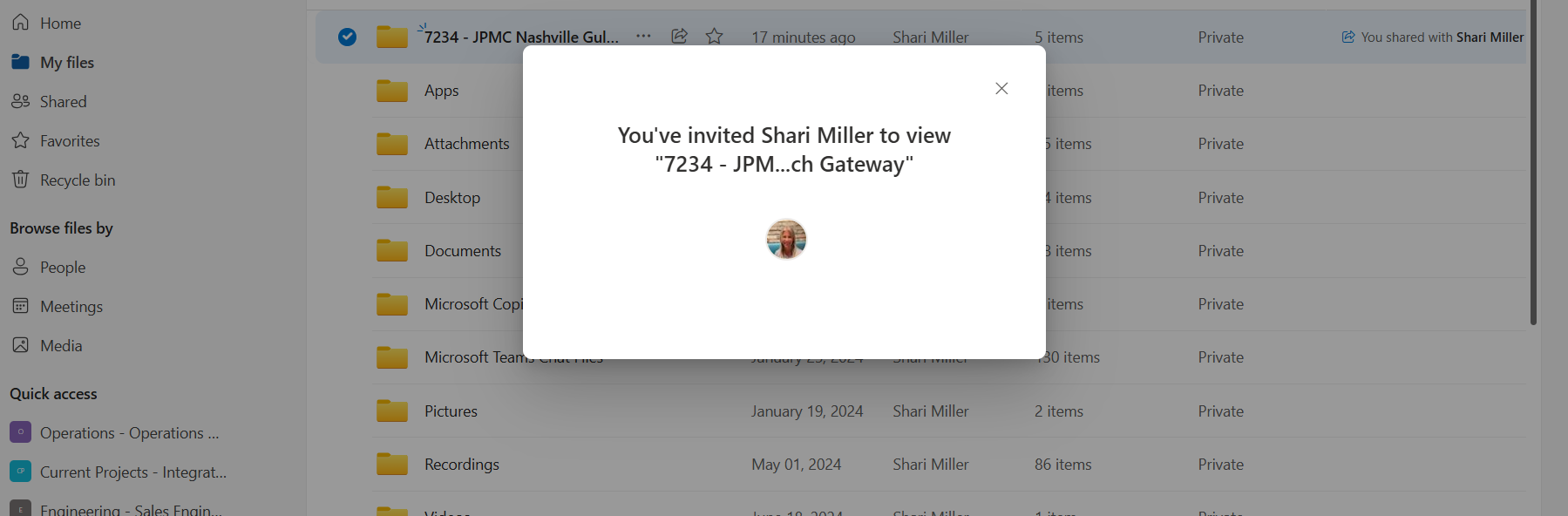The image size is (1568, 516).
Task: Uncheck the selected 7234 JPMC folder checkbox
Action: [x=347, y=37]
